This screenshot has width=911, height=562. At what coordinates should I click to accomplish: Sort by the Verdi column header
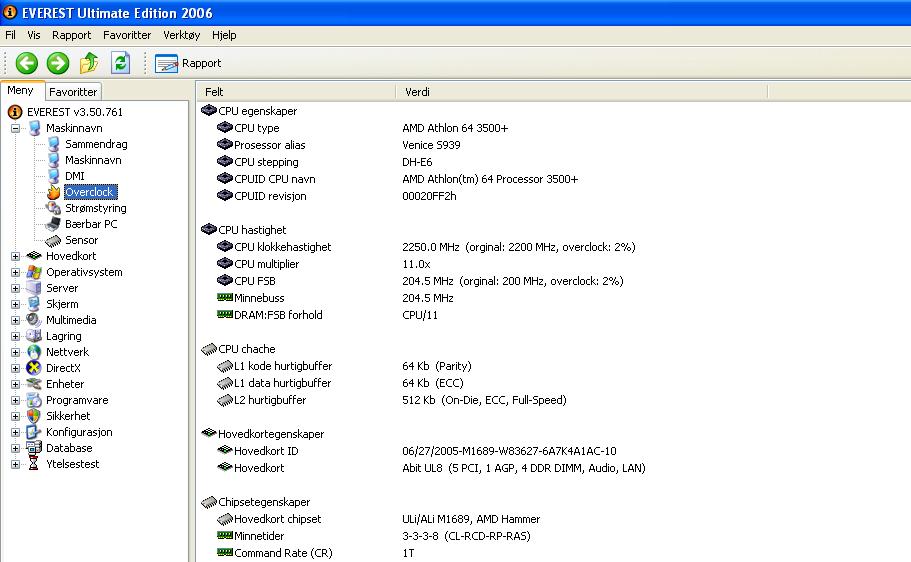coord(582,92)
